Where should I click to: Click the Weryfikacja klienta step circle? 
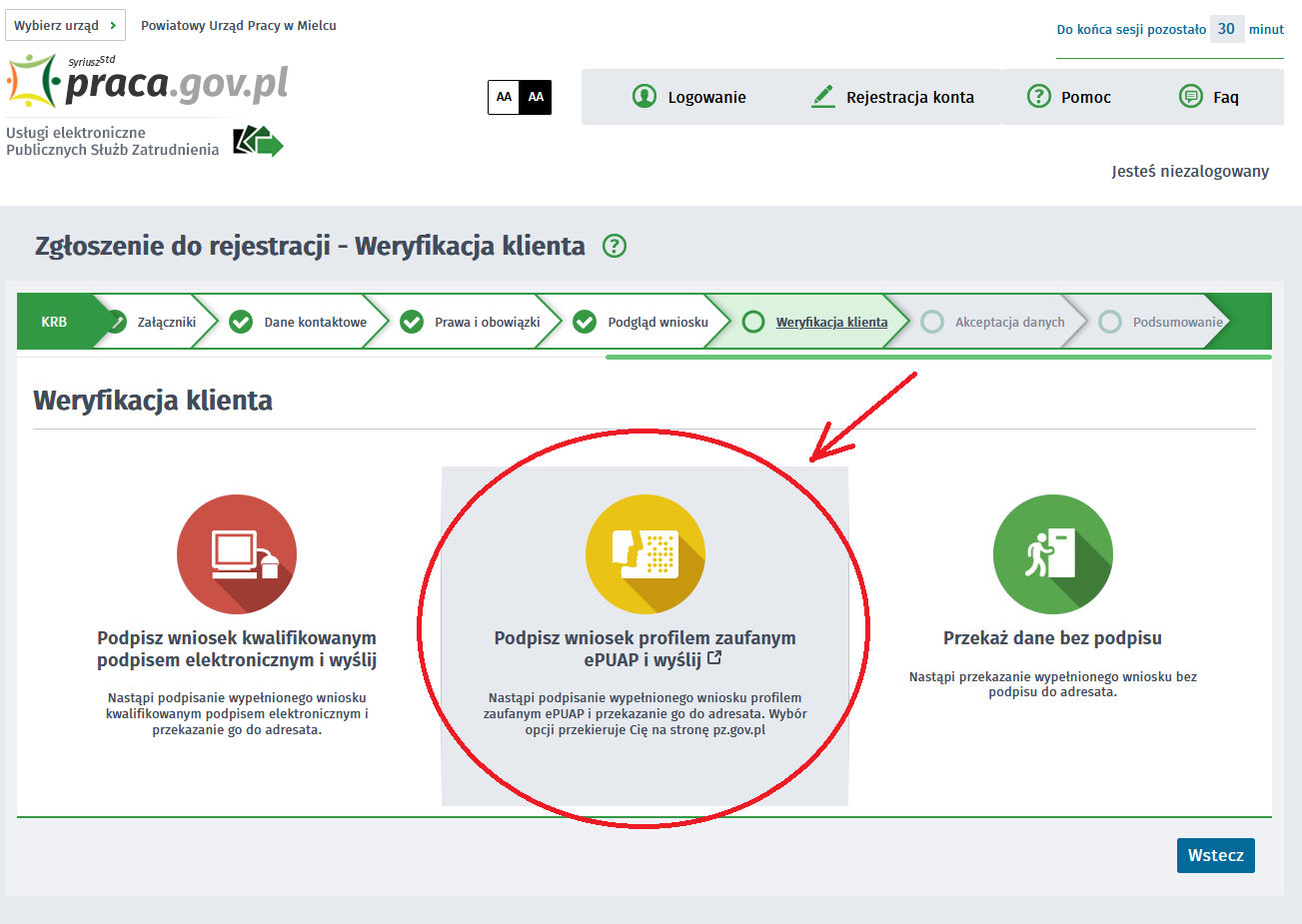(x=754, y=322)
